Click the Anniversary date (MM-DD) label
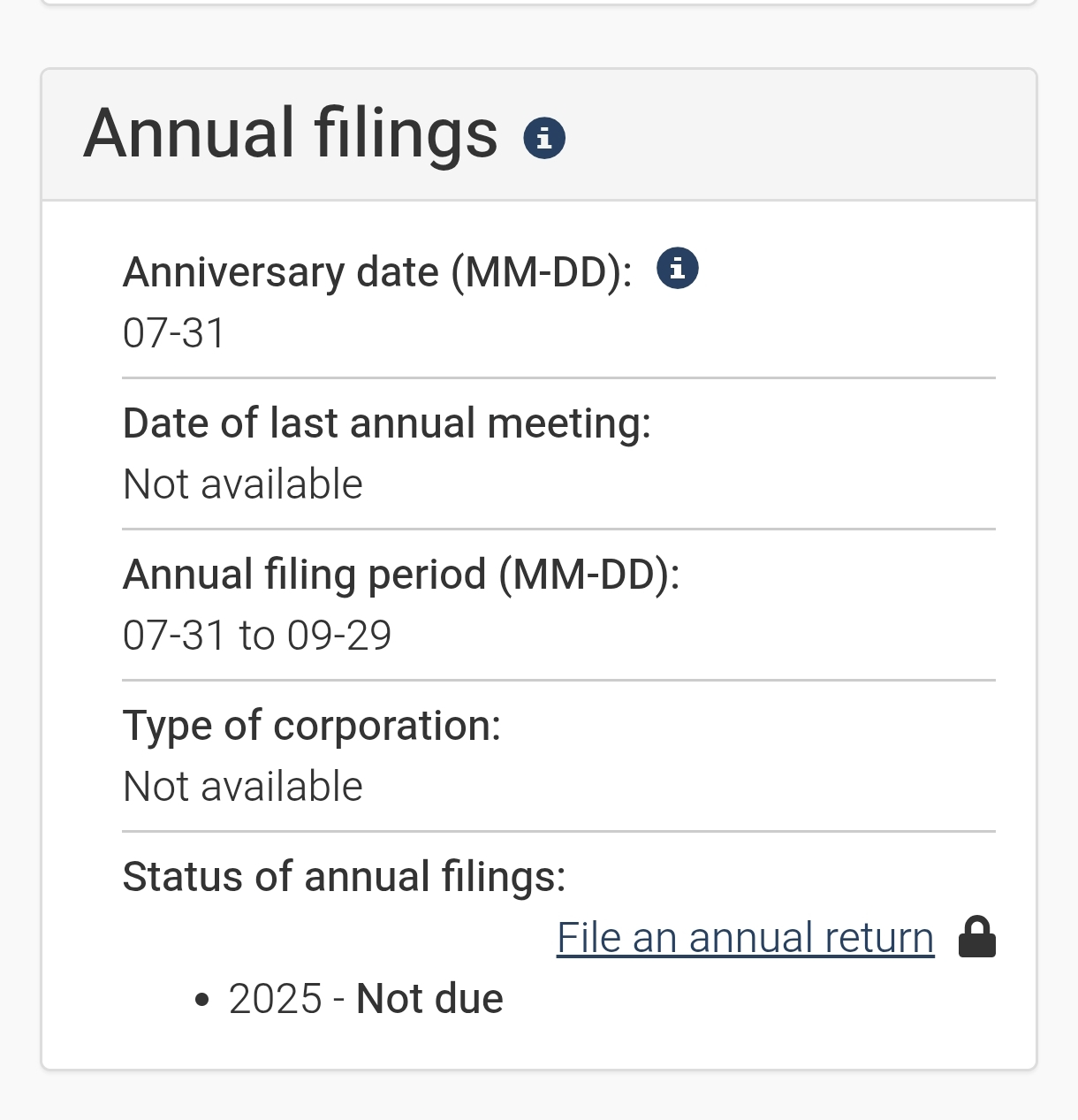This screenshot has height=1120, width=1078. click(x=378, y=271)
